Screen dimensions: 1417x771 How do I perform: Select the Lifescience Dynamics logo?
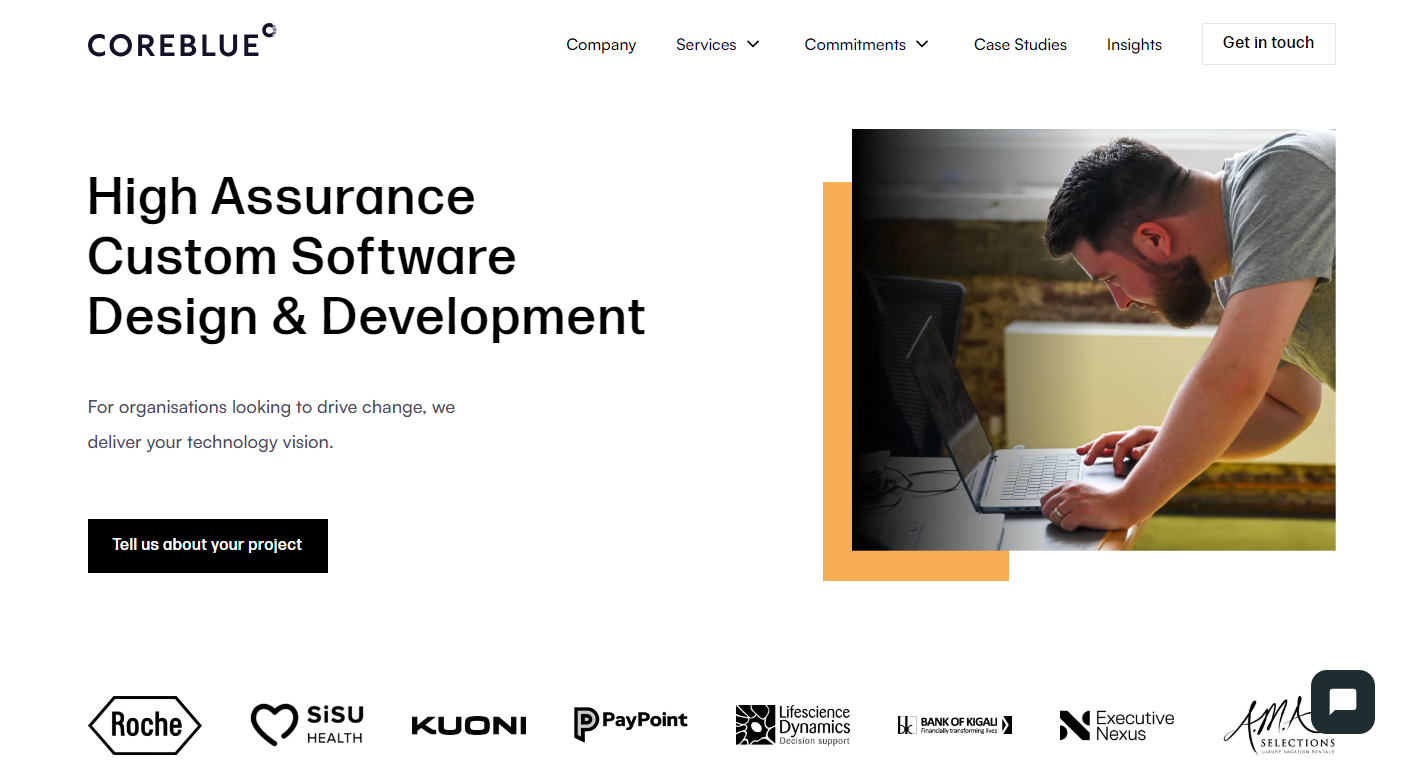(x=793, y=725)
